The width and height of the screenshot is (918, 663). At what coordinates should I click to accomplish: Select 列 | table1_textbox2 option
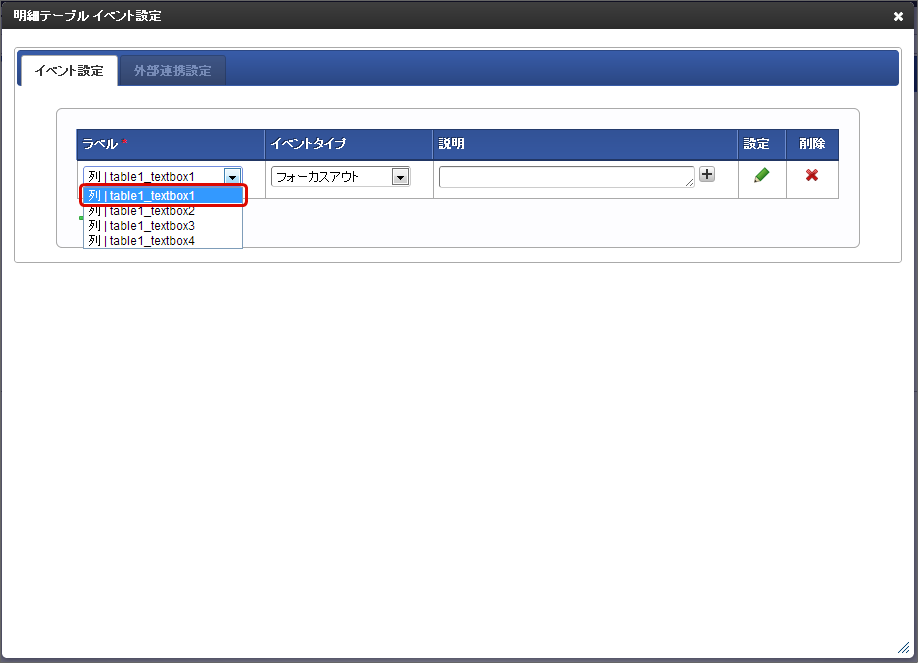coord(163,211)
